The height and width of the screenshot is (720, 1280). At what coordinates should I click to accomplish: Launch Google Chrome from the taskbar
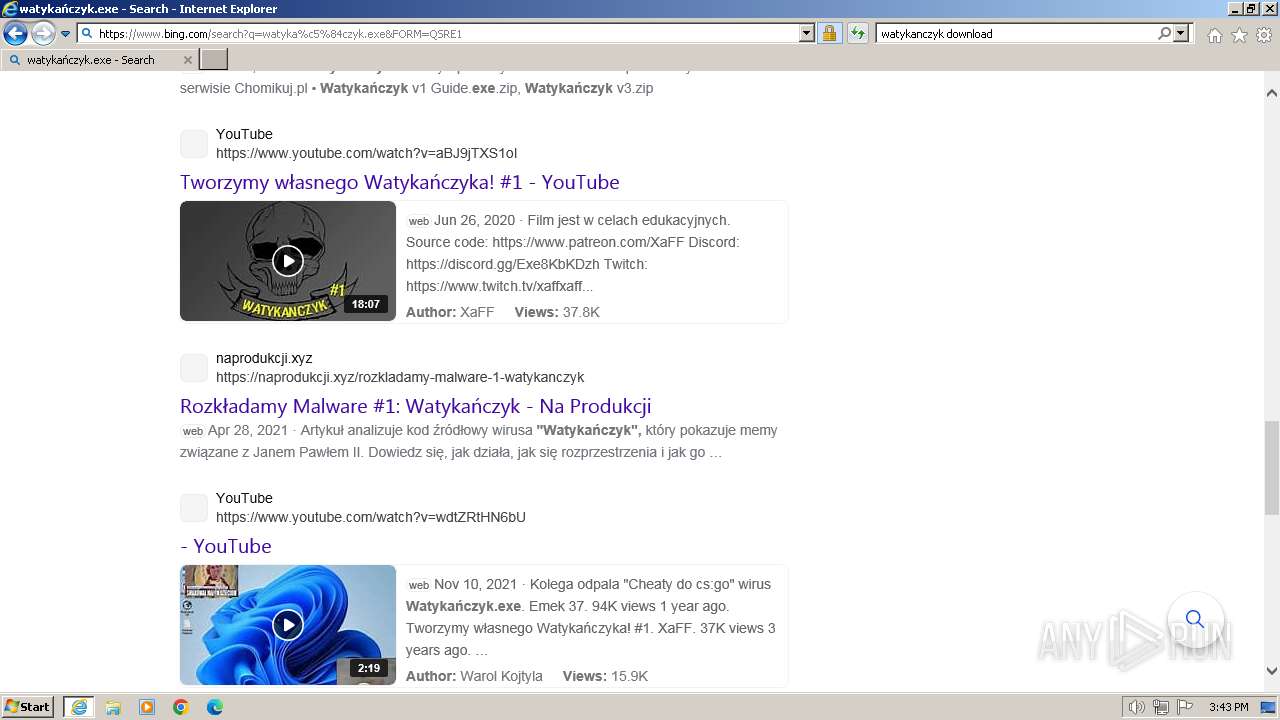[181, 707]
